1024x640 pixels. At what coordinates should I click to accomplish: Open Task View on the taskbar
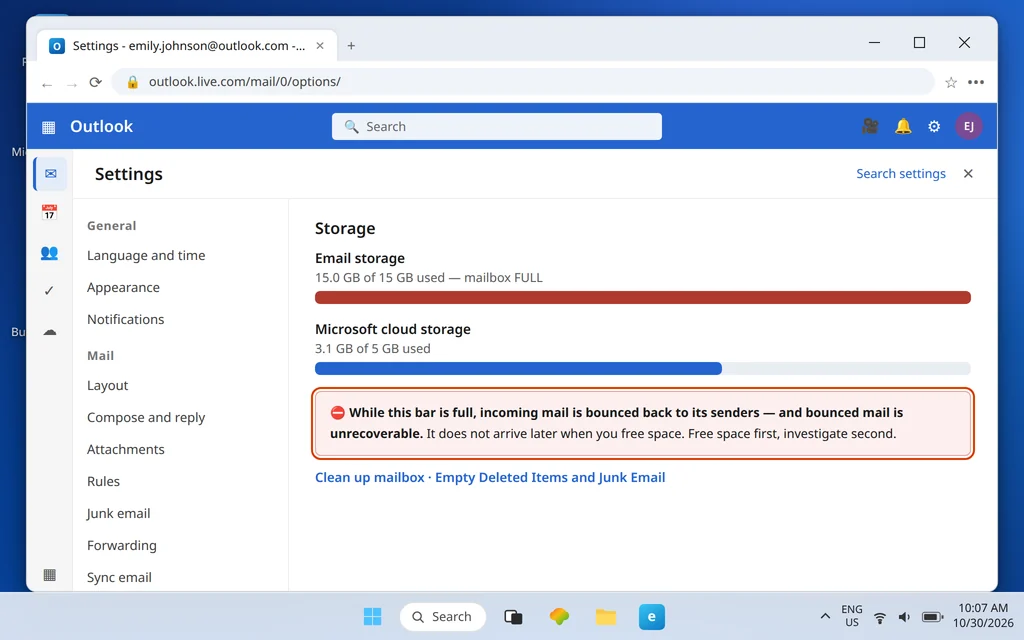coord(513,616)
